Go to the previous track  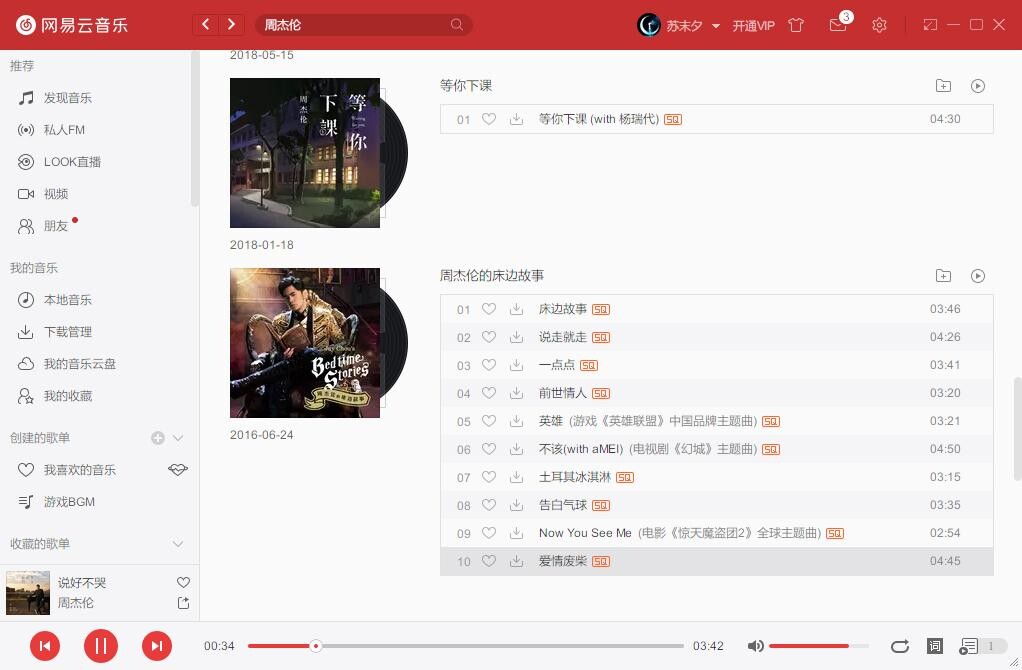pyautogui.click(x=44, y=646)
